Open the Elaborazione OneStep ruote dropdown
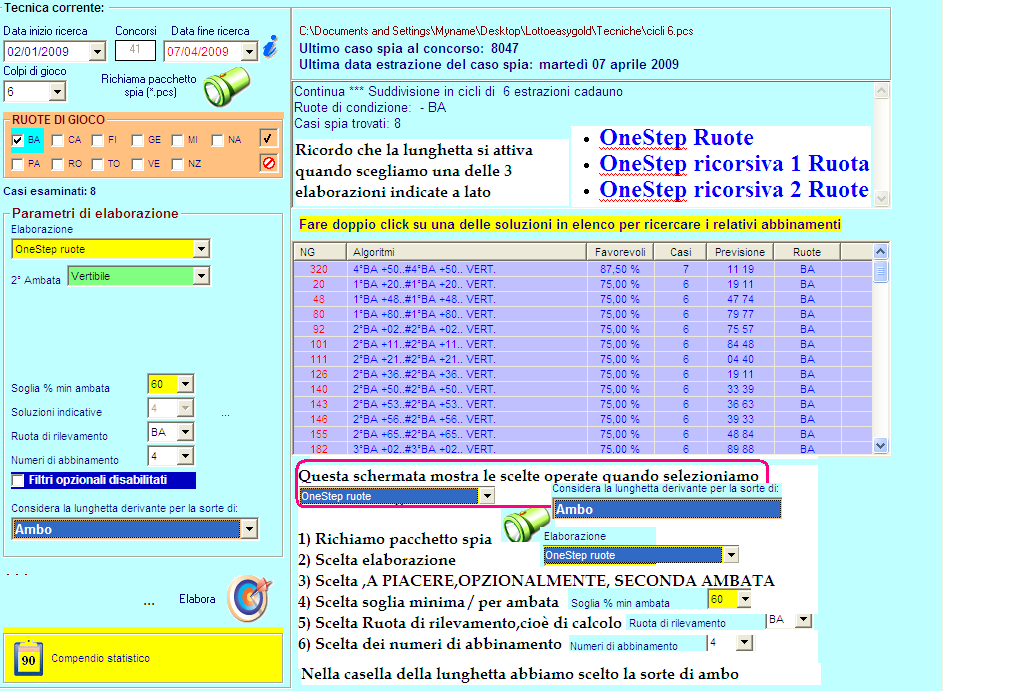Viewport: 1024px width, 691px height. [202, 249]
